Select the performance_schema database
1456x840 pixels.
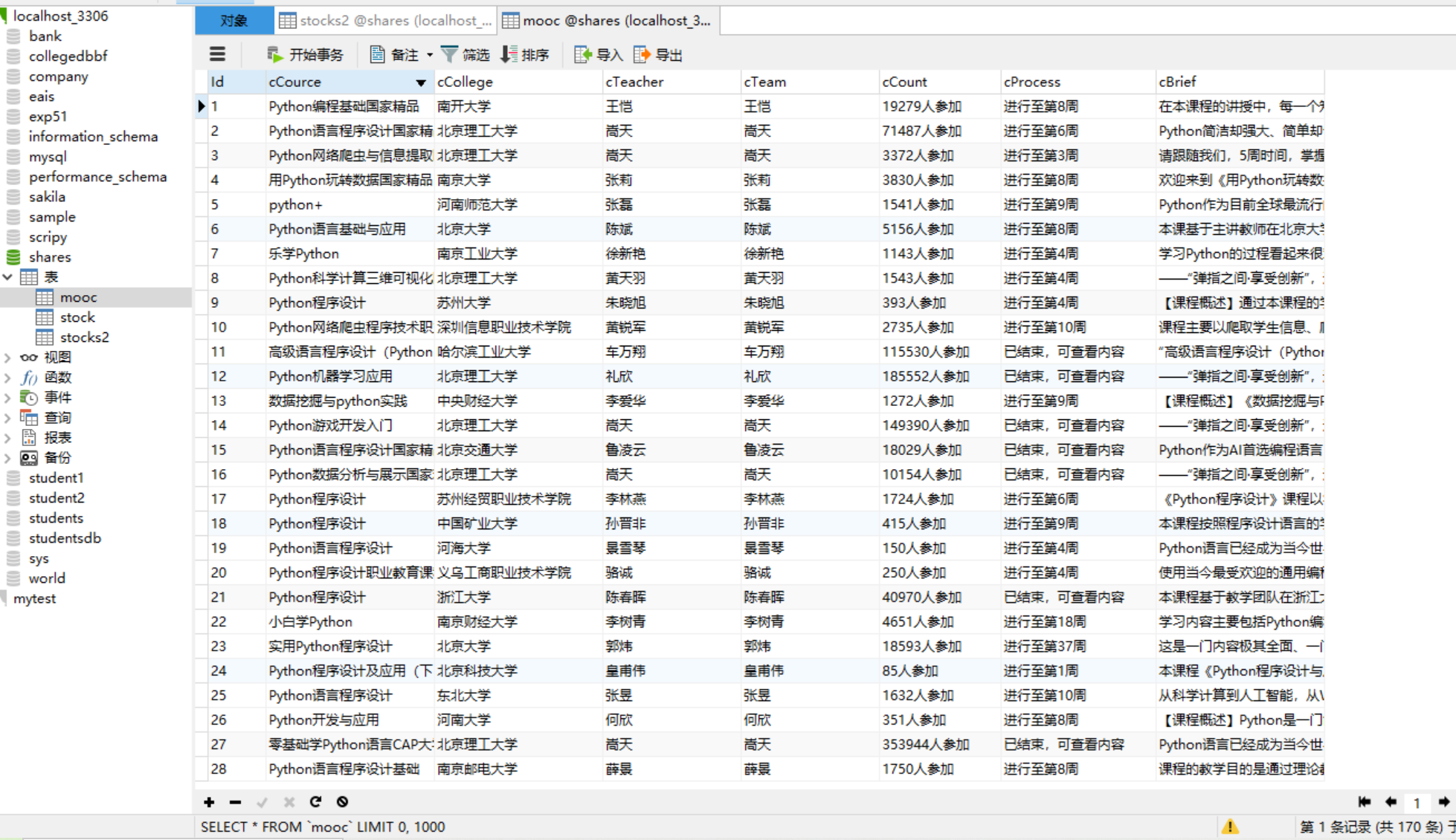tap(97, 177)
